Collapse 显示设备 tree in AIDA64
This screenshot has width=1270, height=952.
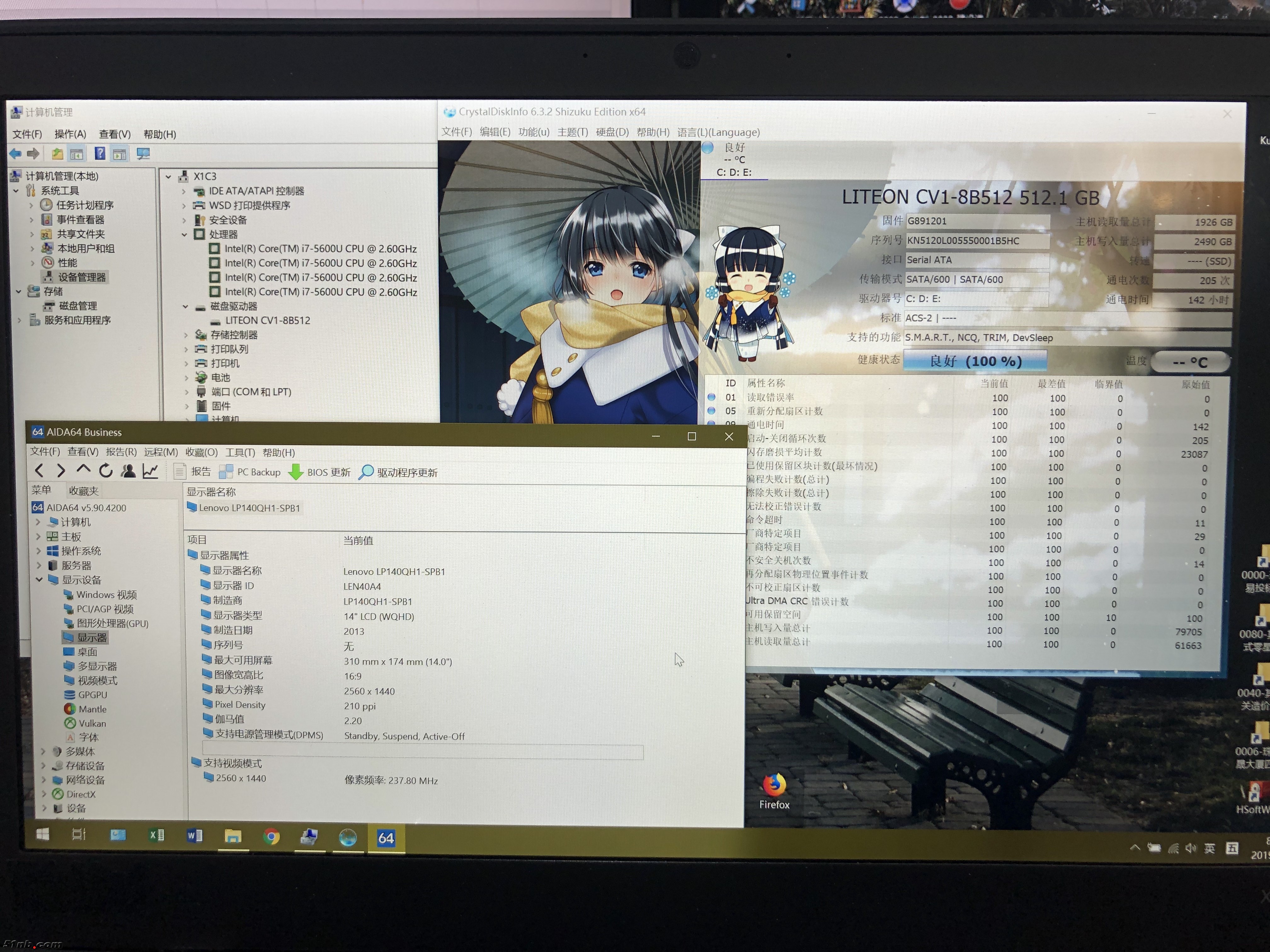pyautogui.click(x=39, y=580)
